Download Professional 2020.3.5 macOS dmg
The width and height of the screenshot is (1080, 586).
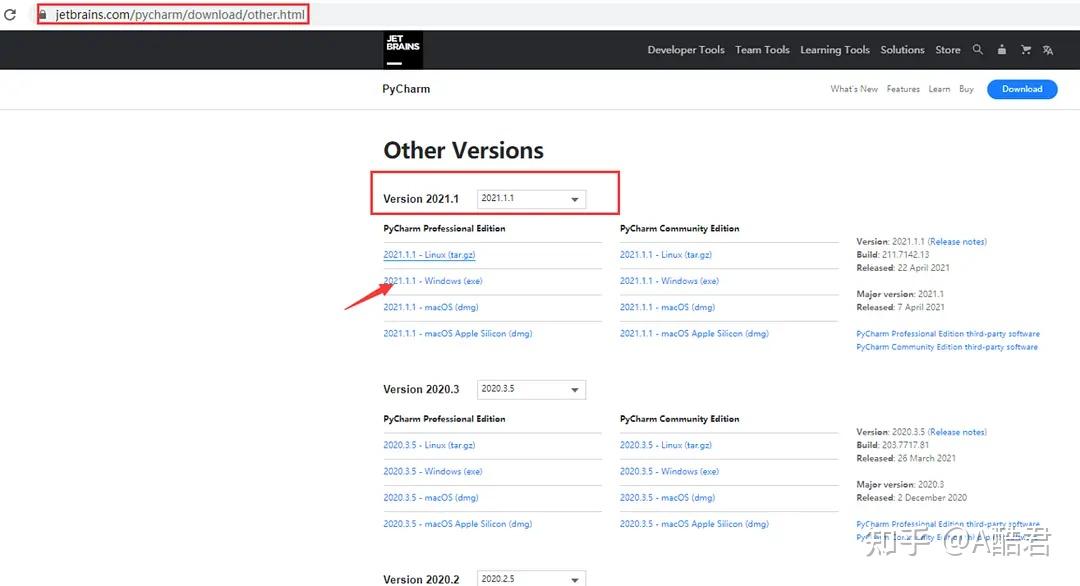coord(430,497)
